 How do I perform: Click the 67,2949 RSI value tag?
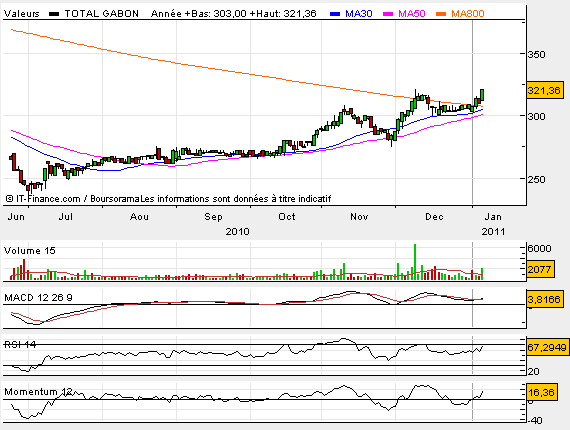click(x=547, y=347)
